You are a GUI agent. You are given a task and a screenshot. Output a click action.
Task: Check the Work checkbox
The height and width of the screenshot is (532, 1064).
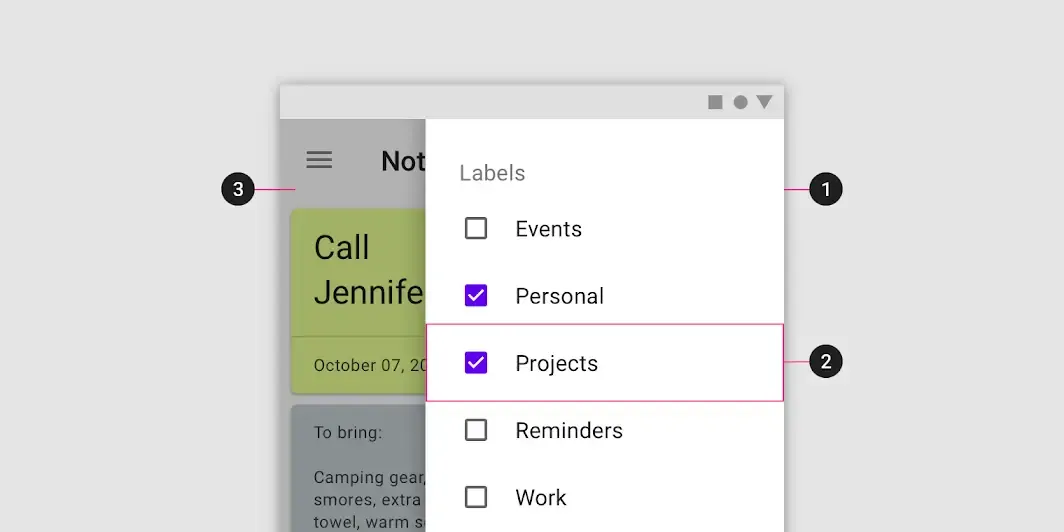point(476,497)
